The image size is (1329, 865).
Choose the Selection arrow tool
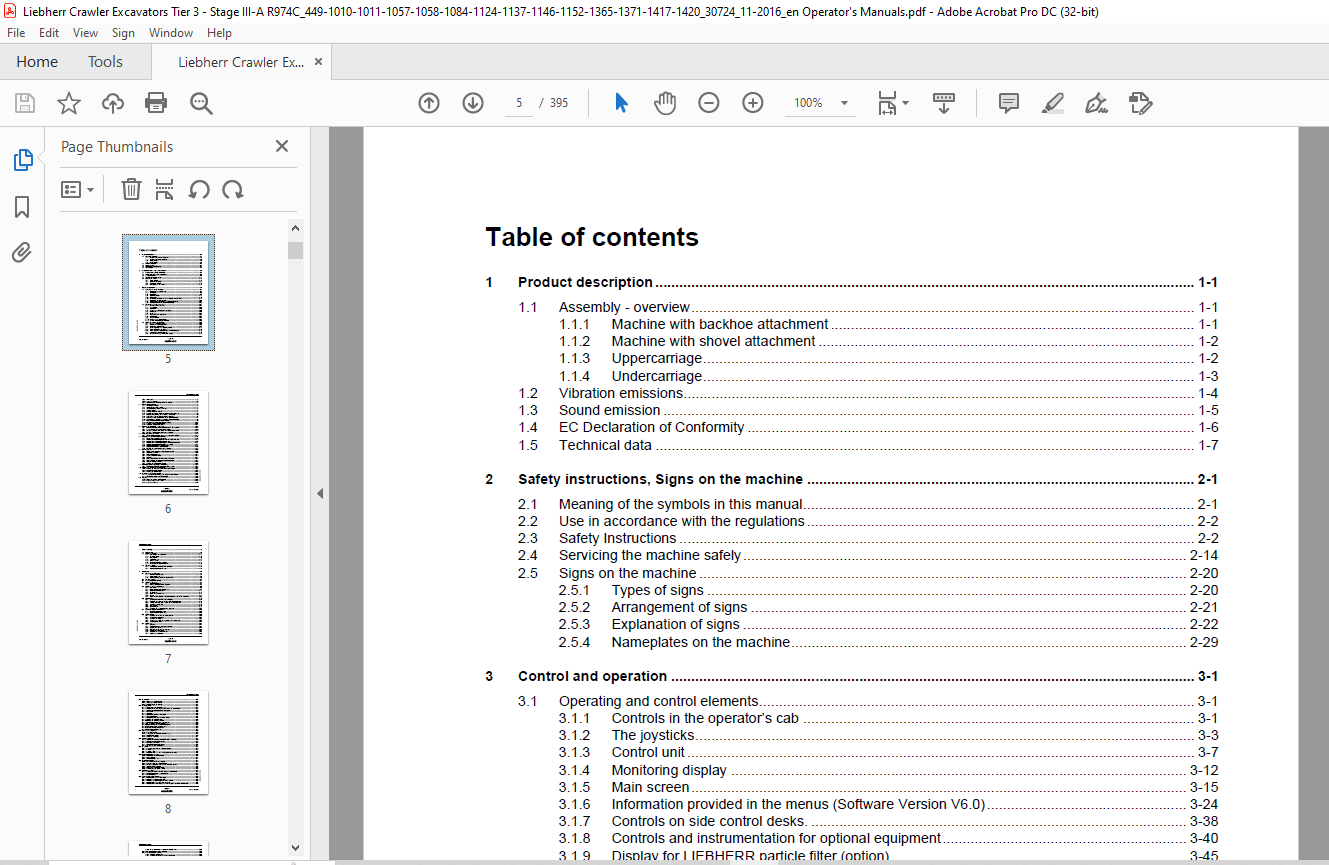click(x=621, y=103)
